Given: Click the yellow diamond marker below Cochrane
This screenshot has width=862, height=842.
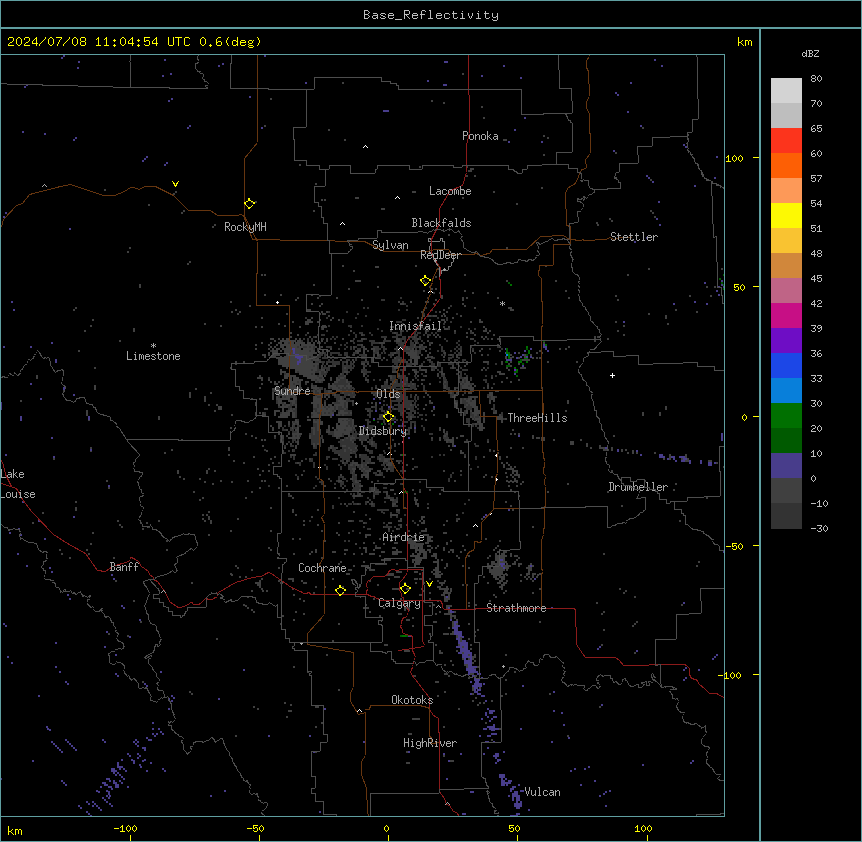Looking at the screenshot, I should [x=340, y=590].
